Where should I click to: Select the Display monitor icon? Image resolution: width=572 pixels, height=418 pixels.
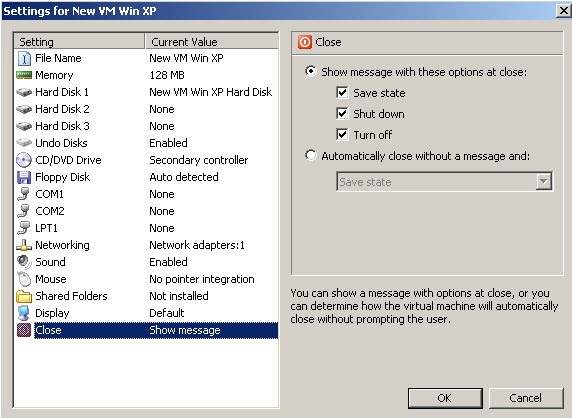24,313
